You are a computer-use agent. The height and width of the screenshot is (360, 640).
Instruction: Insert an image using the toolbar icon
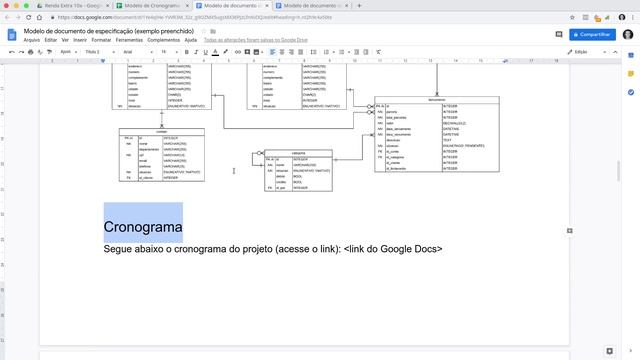[x=257, y=52]
